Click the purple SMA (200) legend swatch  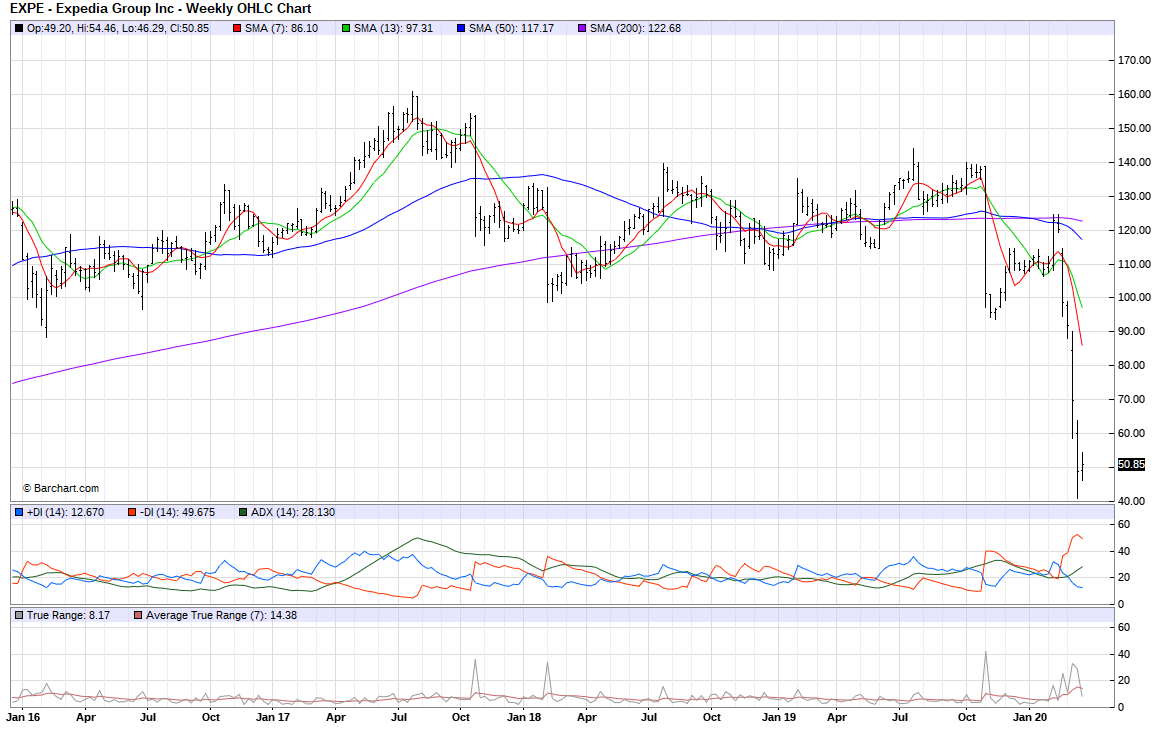583,28
